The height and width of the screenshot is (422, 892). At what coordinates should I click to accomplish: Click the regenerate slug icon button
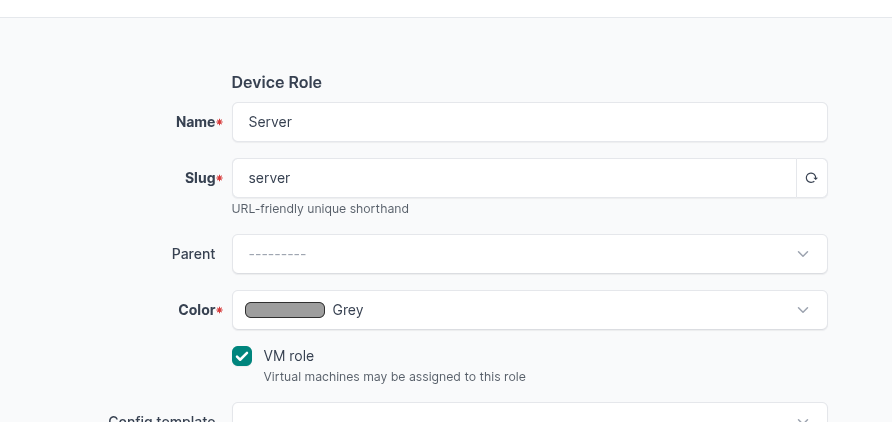click(x=811, y=178)
